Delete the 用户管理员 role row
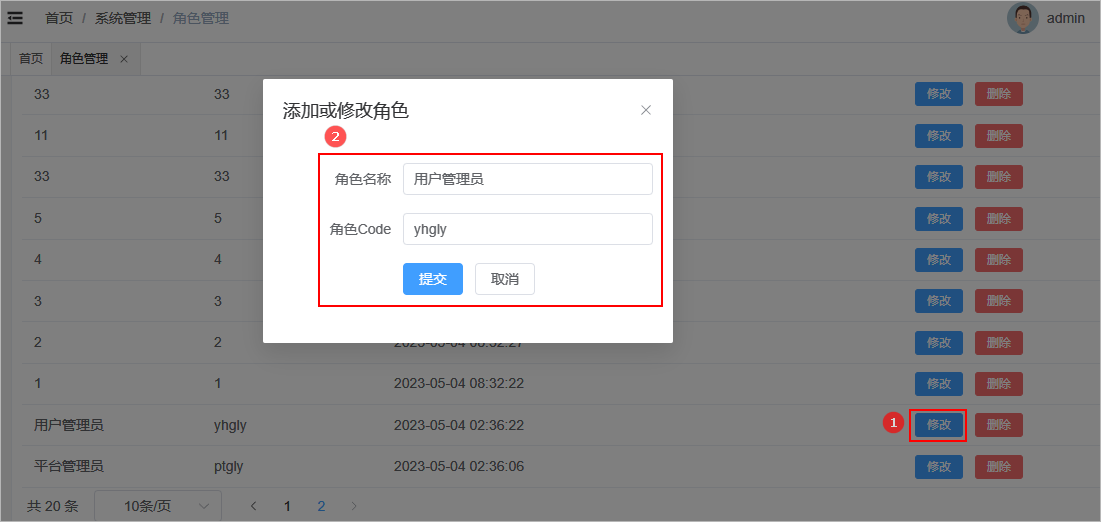Screen dimensions: 1101x522 [998, 425]
